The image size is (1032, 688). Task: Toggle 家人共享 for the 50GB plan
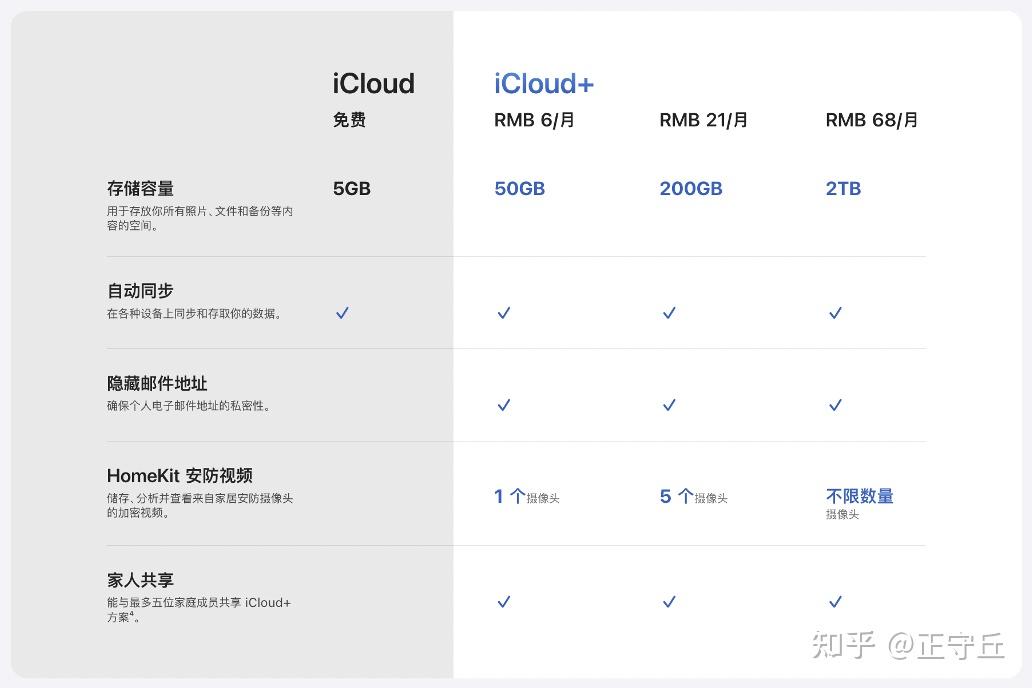click(503, 602)
